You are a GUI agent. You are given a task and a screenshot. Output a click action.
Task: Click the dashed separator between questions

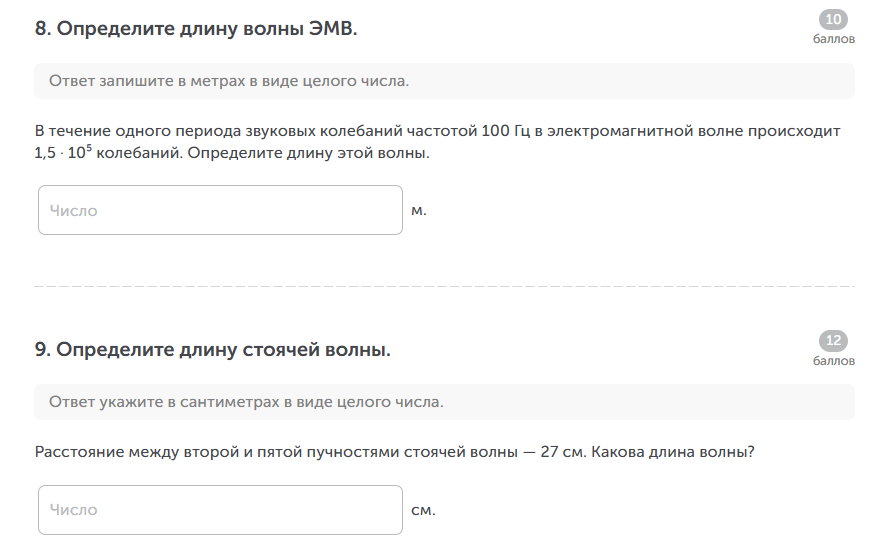[x=444, y=286]
